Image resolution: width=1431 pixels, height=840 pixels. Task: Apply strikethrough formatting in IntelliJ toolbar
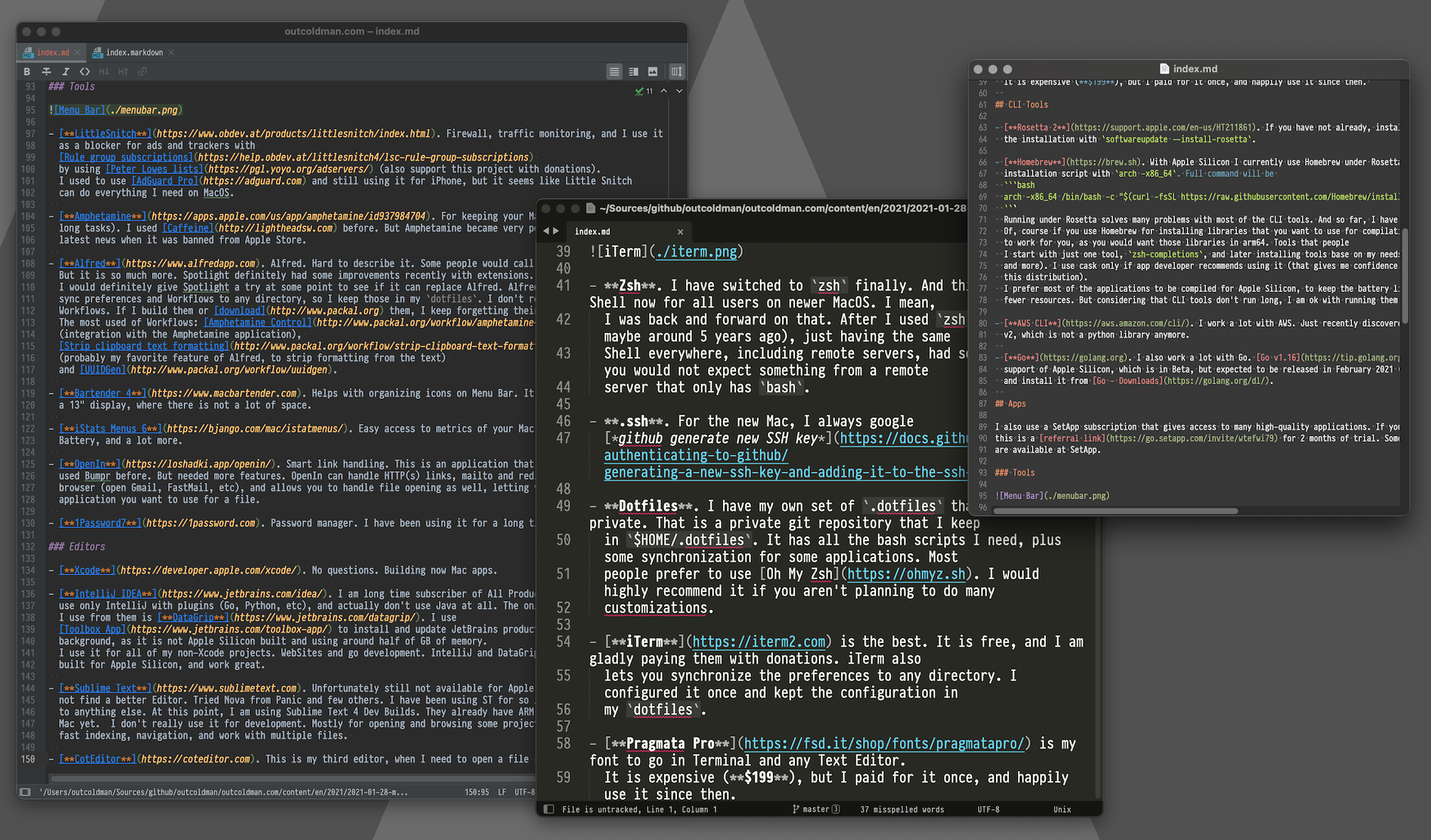coord(46,72)
